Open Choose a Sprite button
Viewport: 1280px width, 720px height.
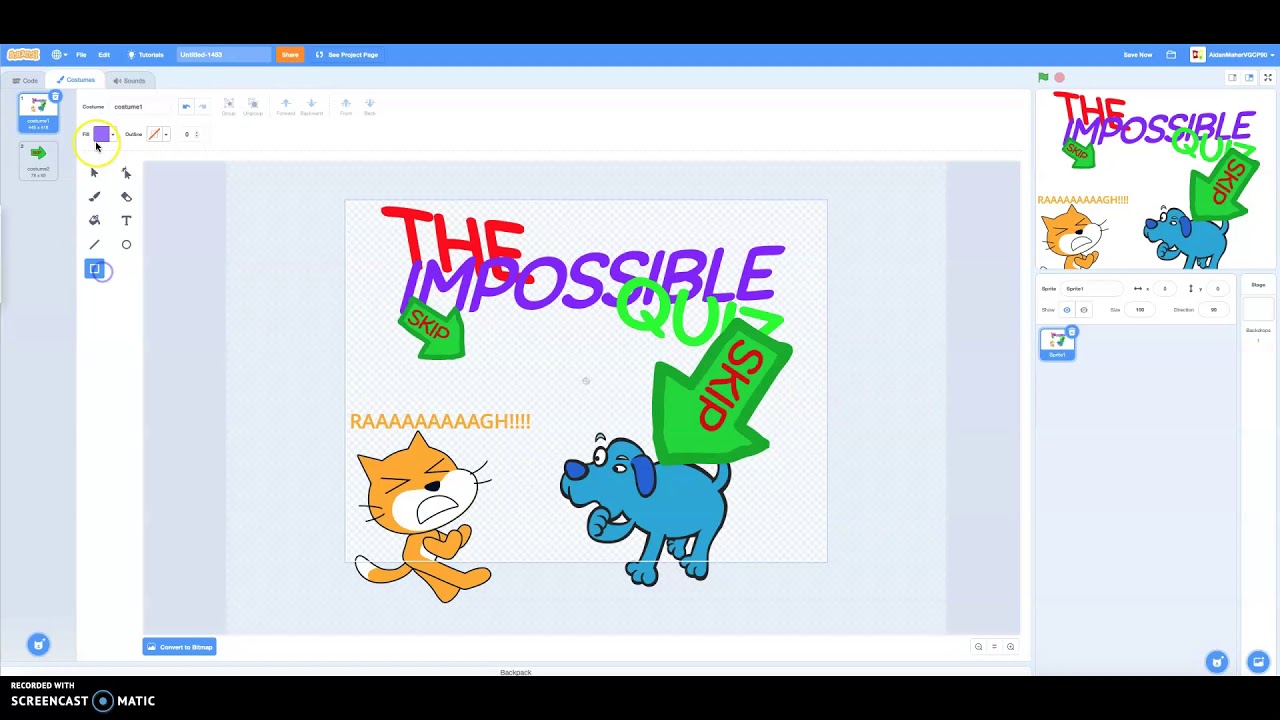point(1217,662)
